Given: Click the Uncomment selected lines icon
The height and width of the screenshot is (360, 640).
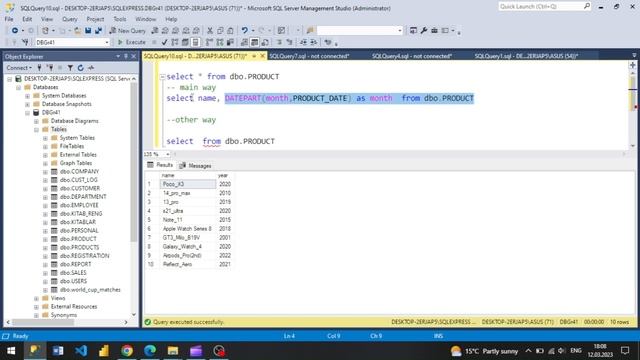Looking at the screenshot, I should click(289, 42).
